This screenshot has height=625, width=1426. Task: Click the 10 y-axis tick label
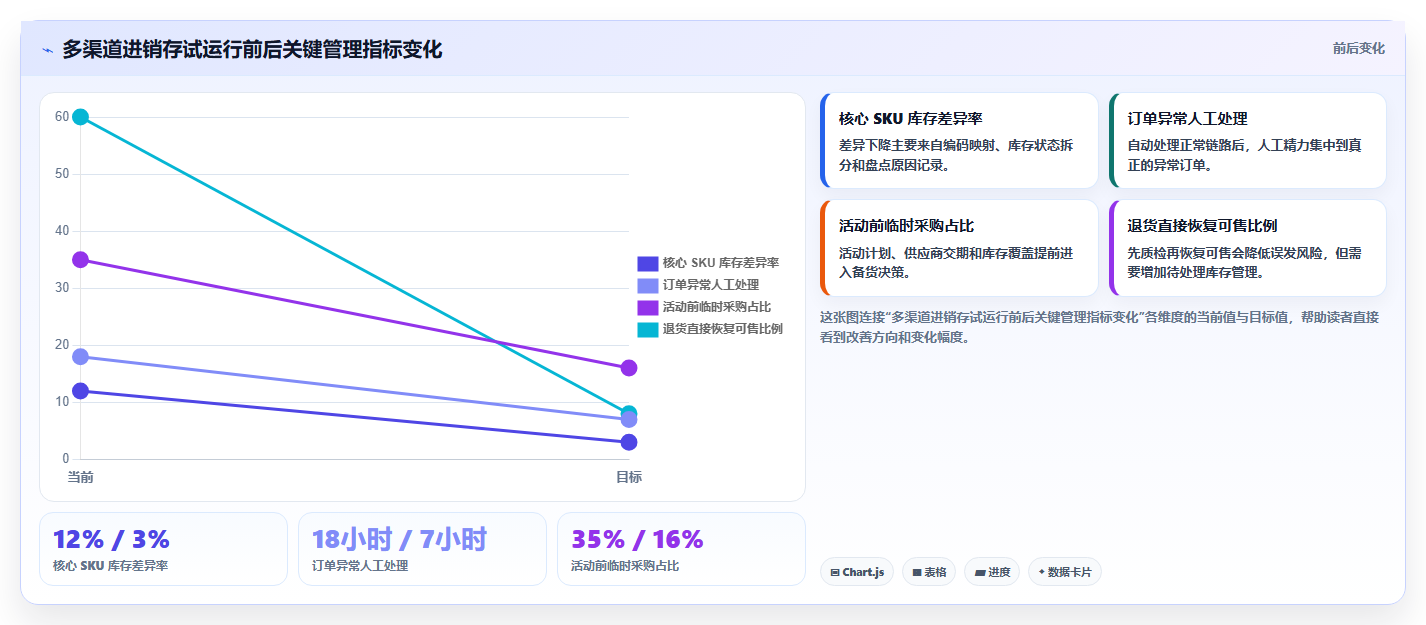tap(62, 402)
